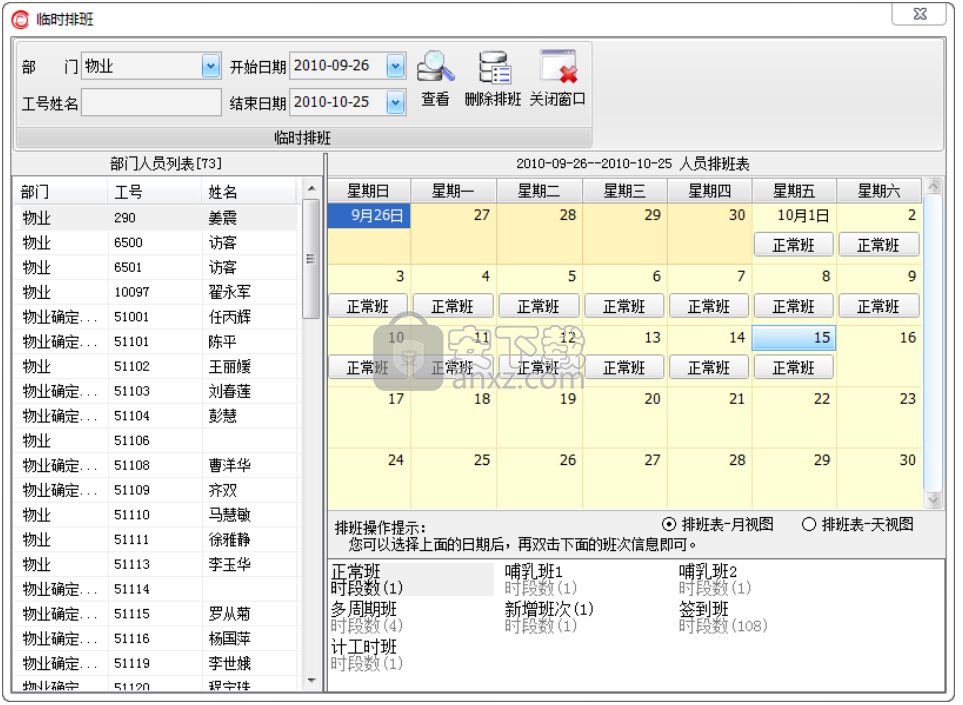Select the 哺乳班2 shift type
This screenshot has width=963, height=705.
[x=715, y=579]
